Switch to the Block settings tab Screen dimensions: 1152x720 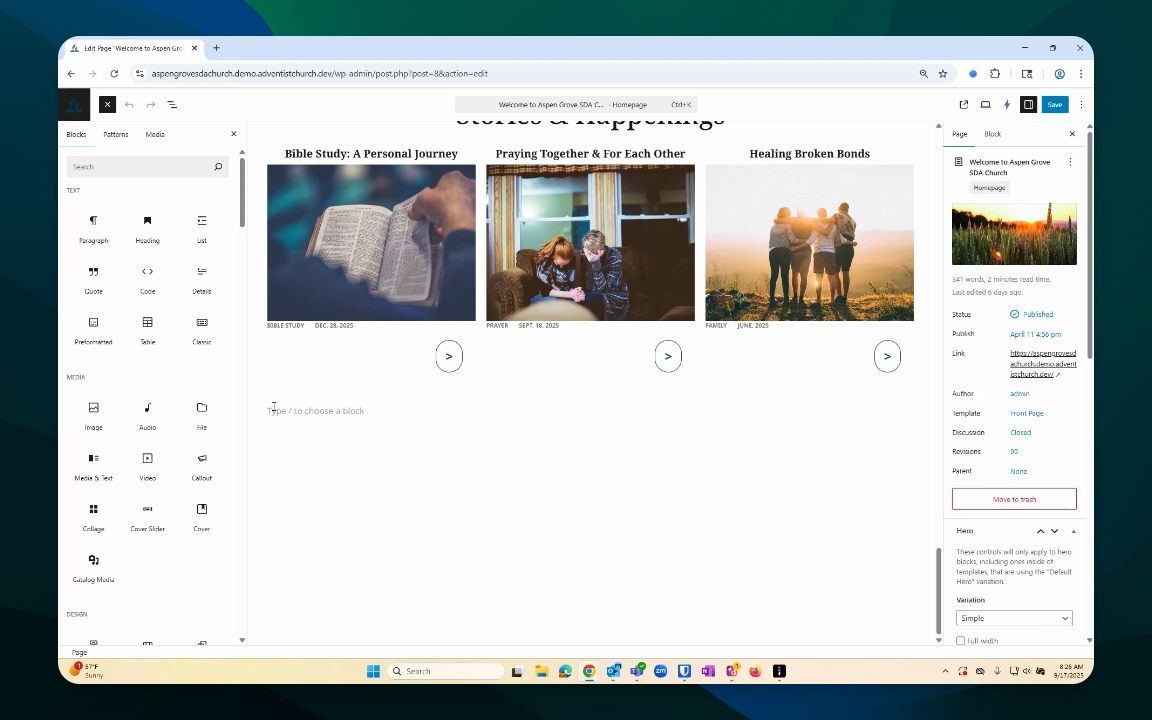[x=992, y=134]
